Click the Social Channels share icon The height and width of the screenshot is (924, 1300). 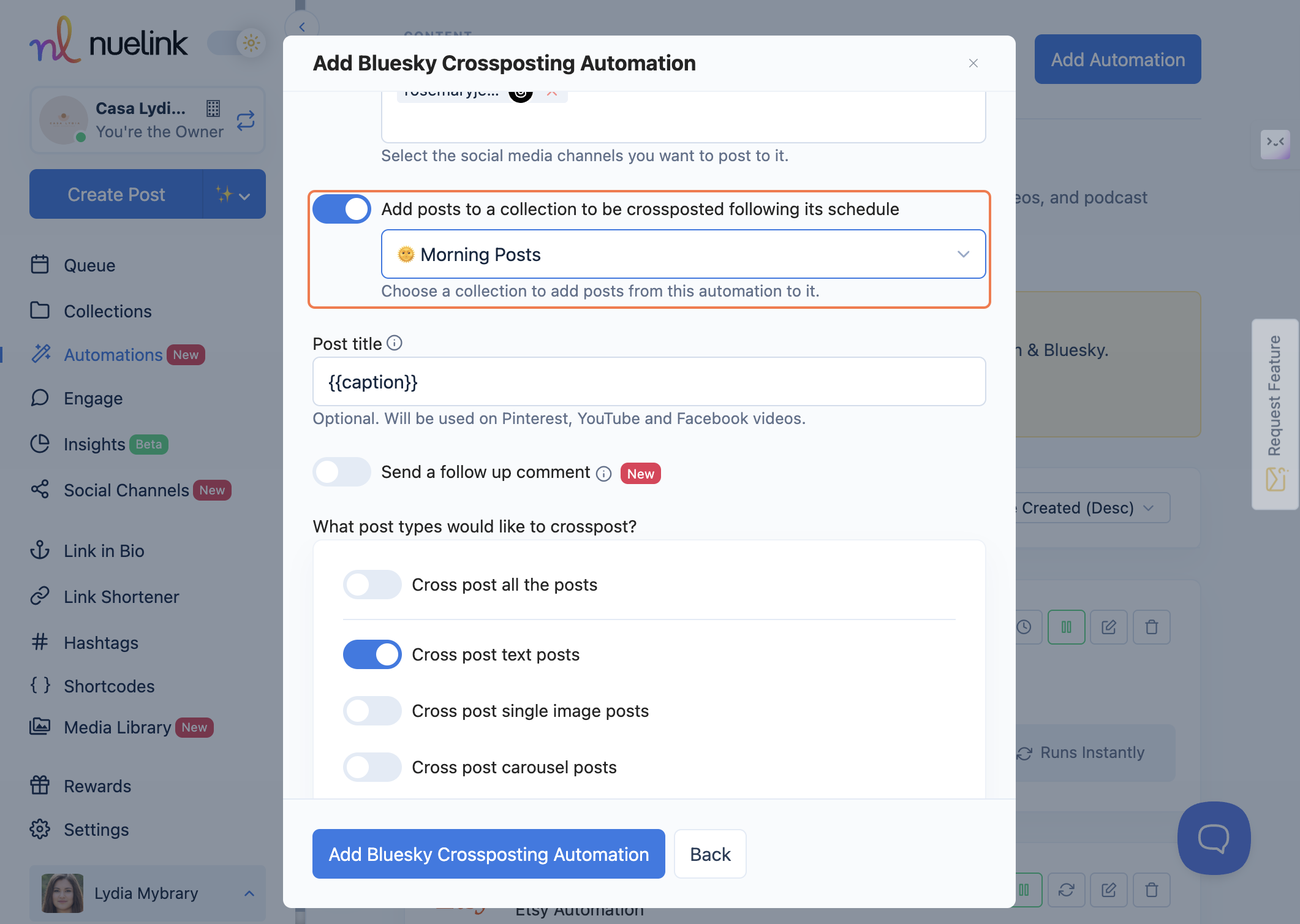40,489
